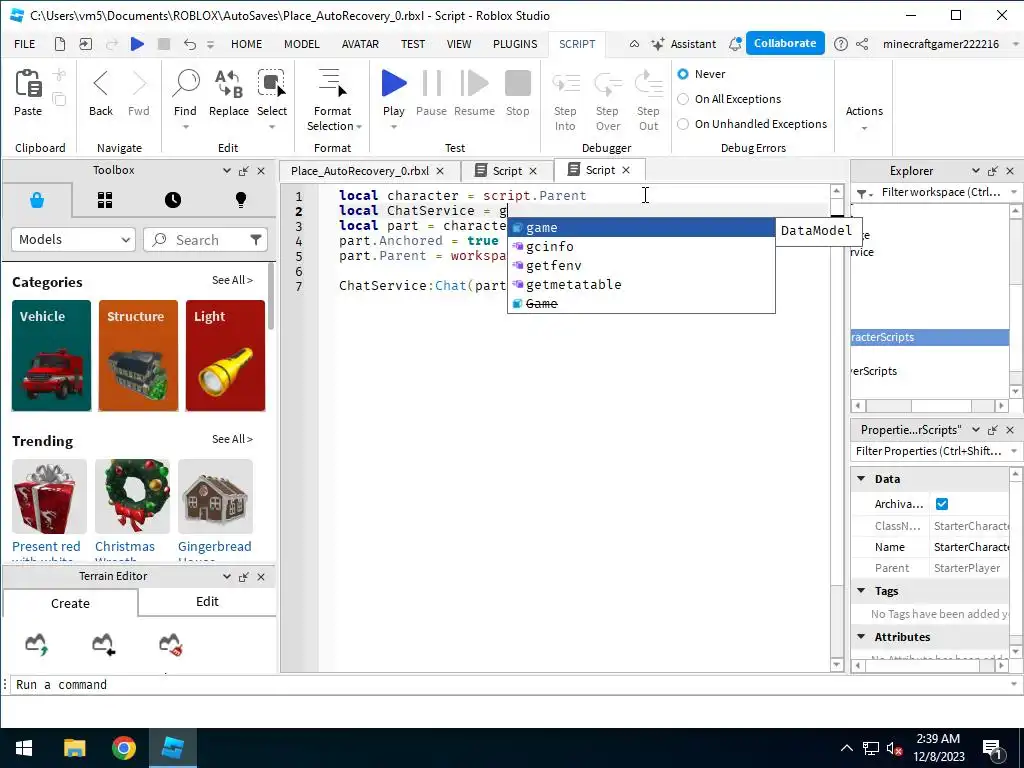Open Toolbox panel options chevron
Viewport: 1024px width, 768px height.
point(227,170)
